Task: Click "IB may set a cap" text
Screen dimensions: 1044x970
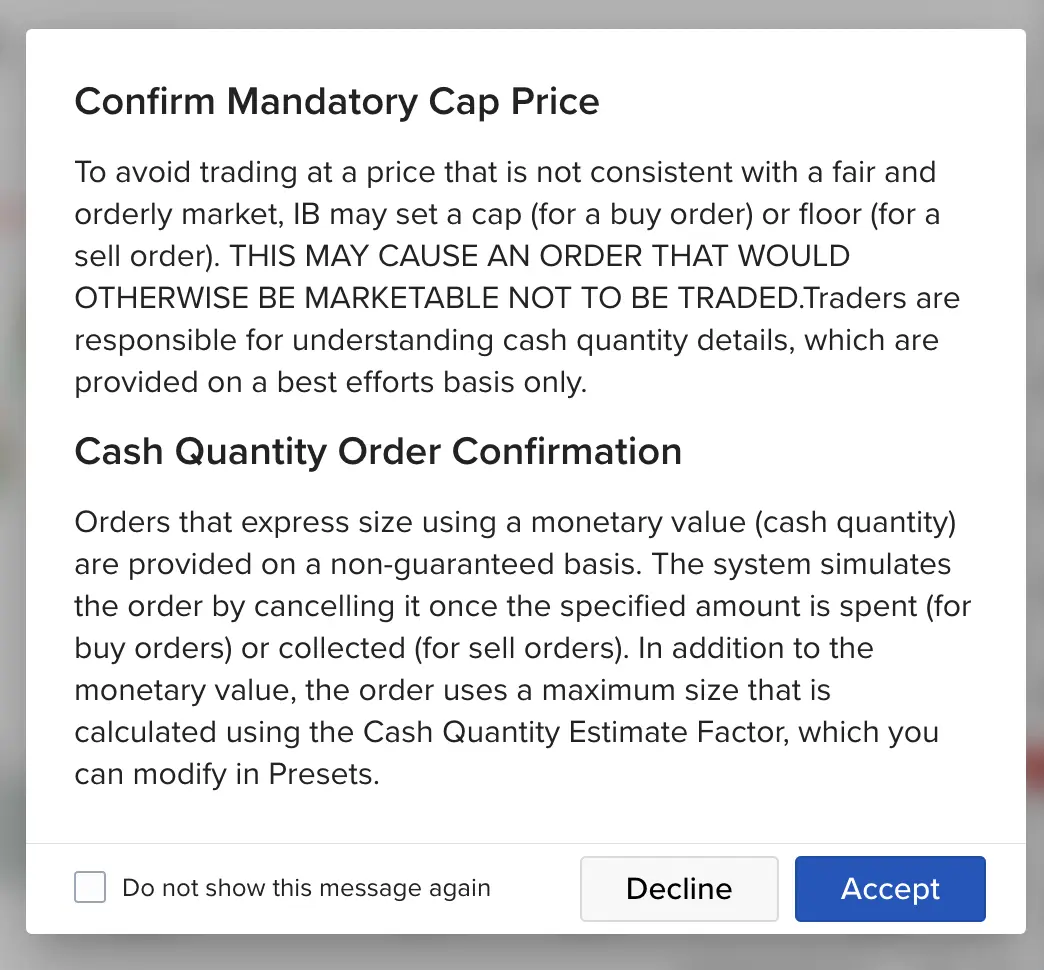Action: coord(407,214)
